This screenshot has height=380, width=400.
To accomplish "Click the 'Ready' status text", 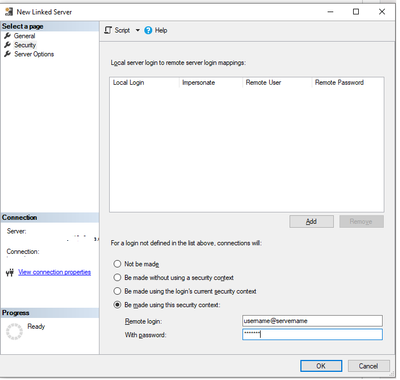I will 36,327.
